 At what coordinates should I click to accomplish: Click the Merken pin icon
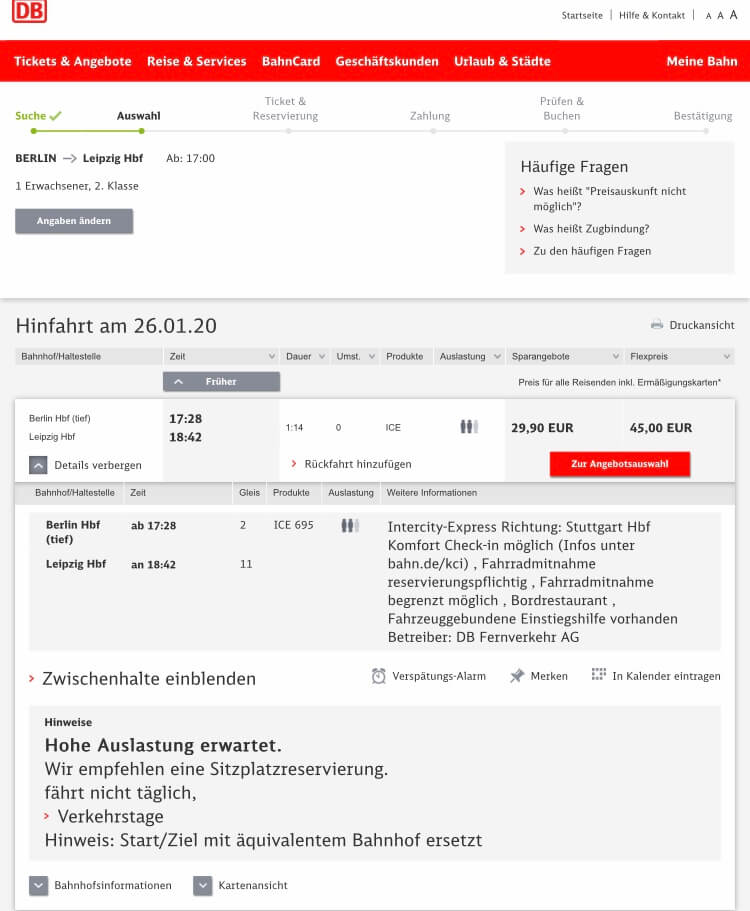tap(517, 676)
